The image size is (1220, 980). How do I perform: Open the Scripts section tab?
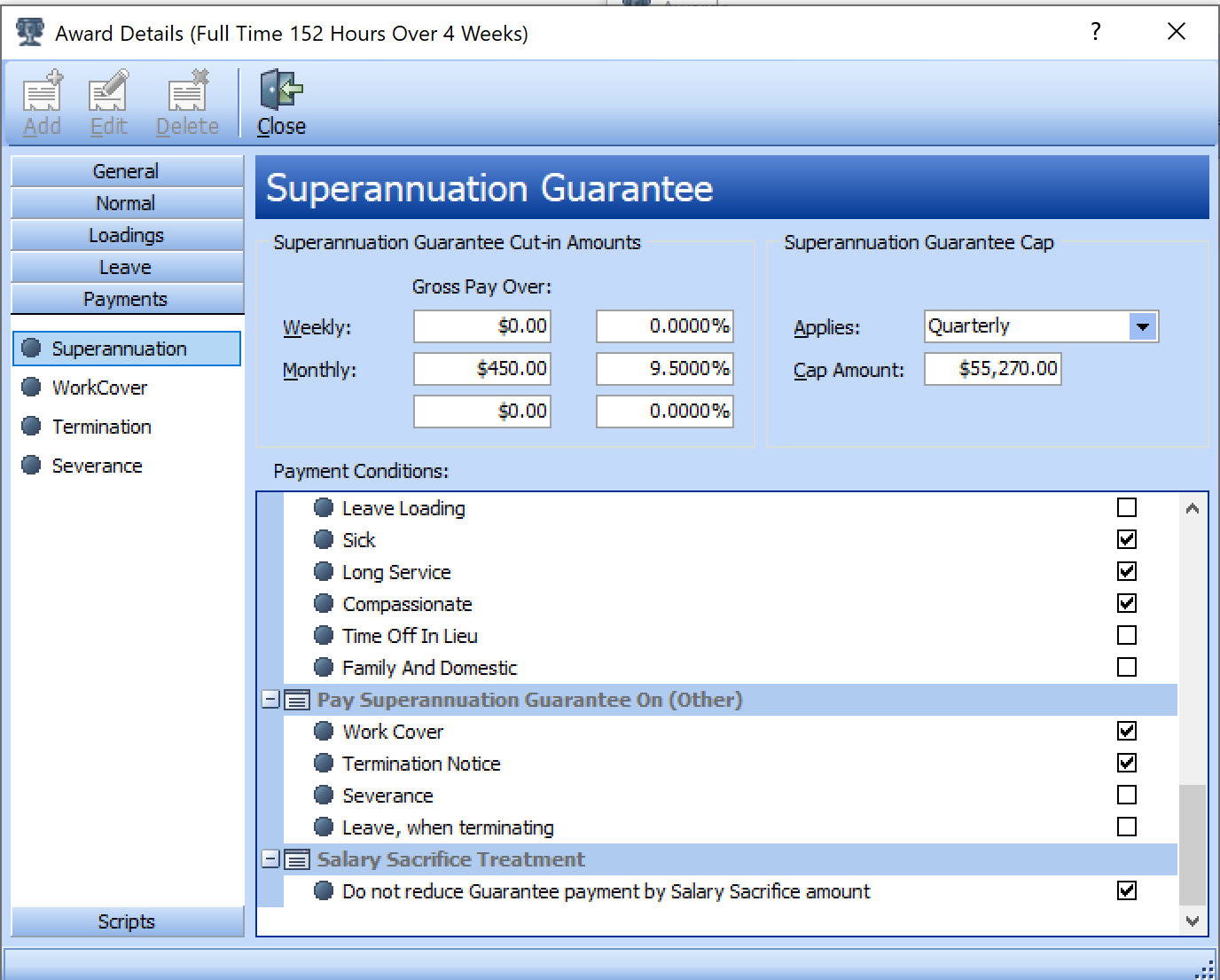pyautogui.click(x=127, y=921)
